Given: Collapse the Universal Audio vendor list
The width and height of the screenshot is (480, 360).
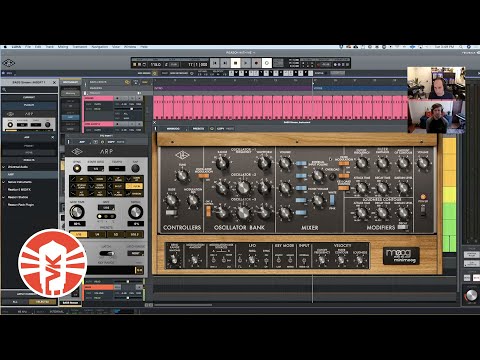Looking at the screenshot, I should (x=4, y=167).
